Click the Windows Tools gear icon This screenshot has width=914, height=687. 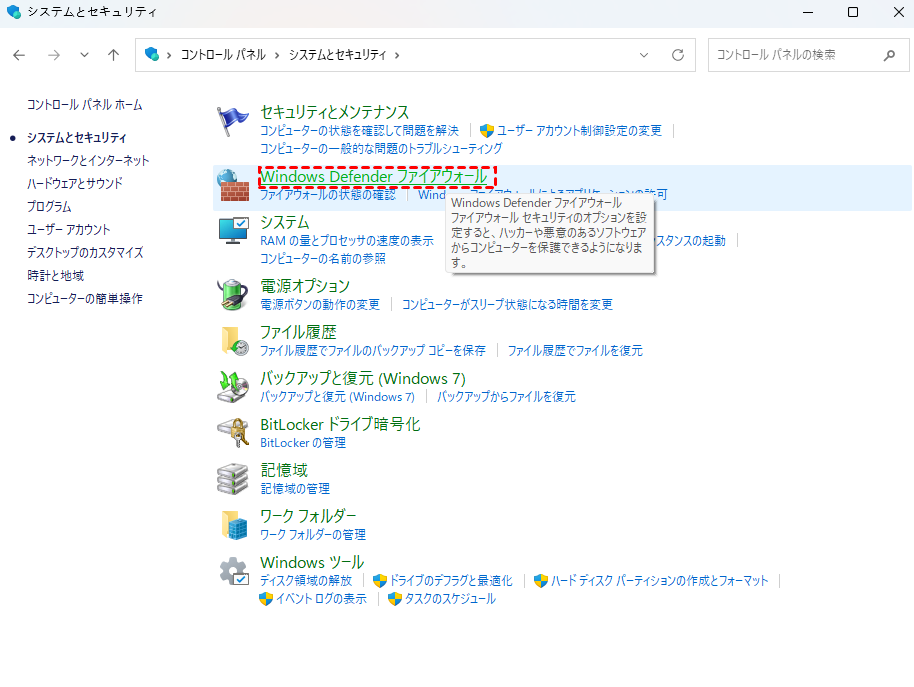(x=233, y=571)
